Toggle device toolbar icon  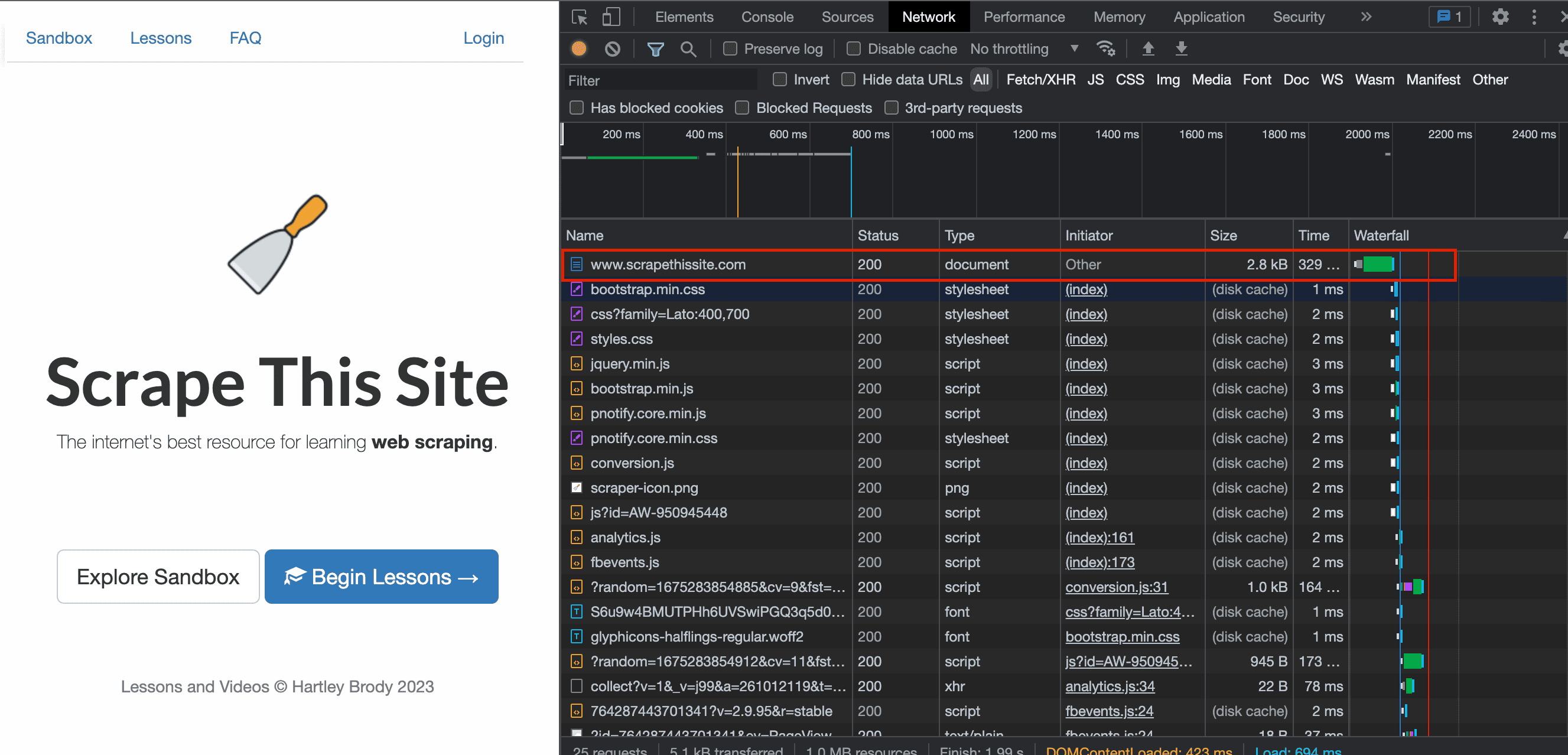click(610, 17)
